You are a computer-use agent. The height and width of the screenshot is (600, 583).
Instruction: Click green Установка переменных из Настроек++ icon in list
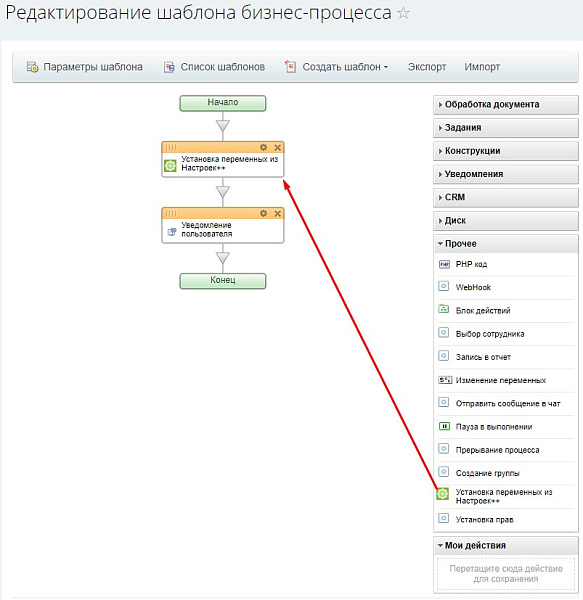click(443, 494)
